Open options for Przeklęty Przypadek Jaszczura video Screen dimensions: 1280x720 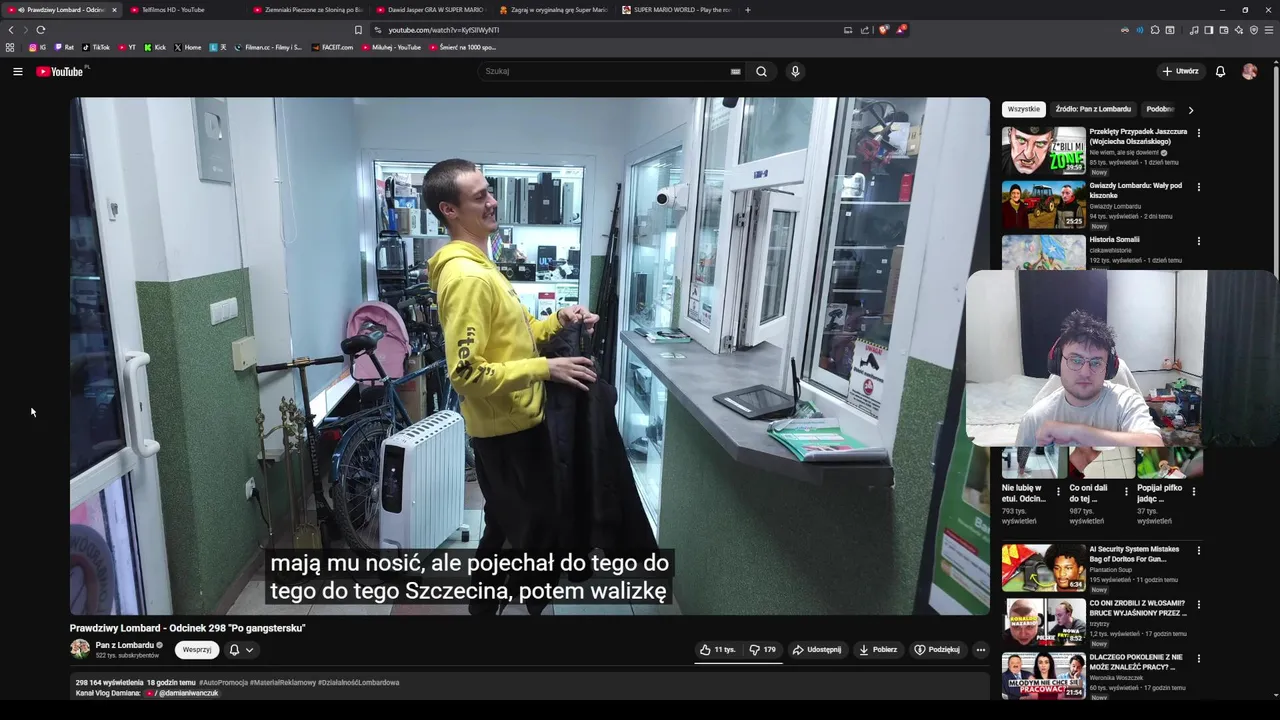(x=1199, y=133)
